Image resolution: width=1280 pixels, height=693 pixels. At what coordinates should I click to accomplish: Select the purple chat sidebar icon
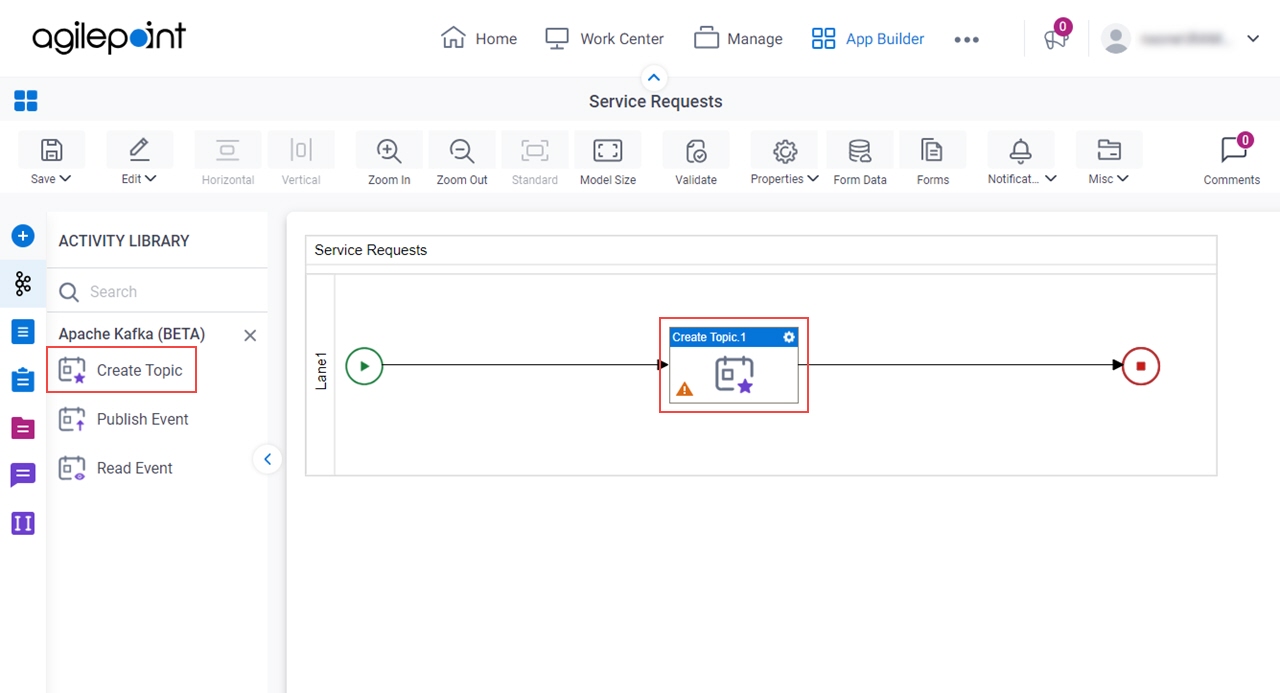23,475
